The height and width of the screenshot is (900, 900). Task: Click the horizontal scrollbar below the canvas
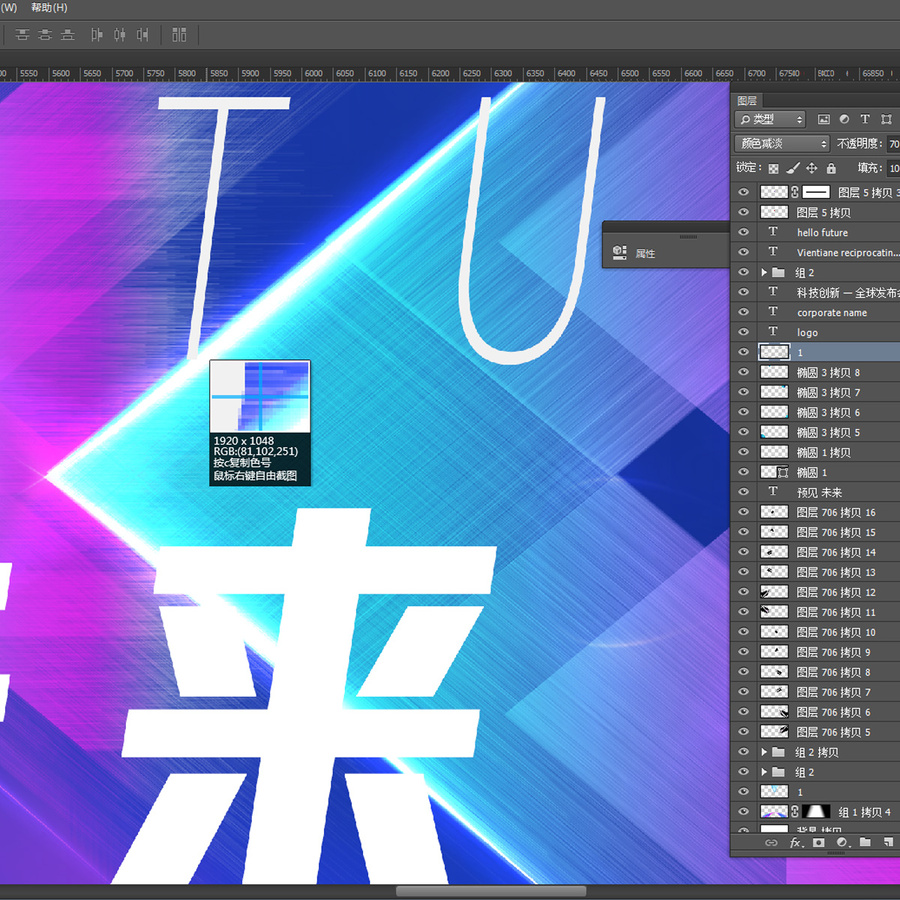click(491, 891)
